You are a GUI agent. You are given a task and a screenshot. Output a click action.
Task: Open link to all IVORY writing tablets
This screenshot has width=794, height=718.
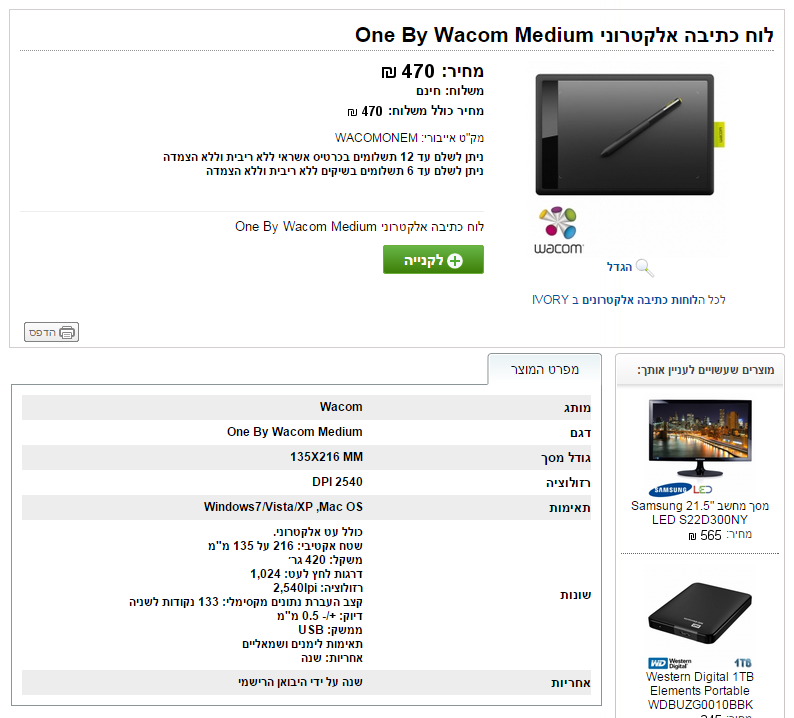(628, 299)
